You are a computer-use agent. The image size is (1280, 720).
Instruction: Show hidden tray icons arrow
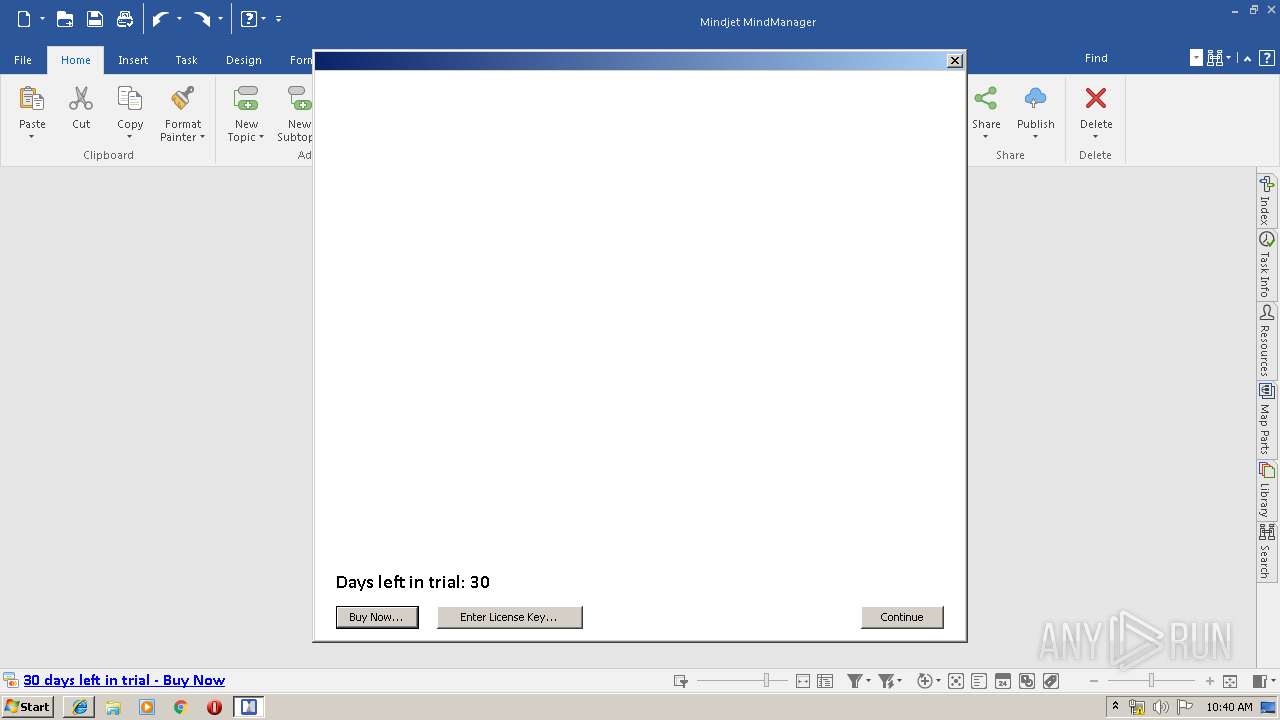(1116, 707)
